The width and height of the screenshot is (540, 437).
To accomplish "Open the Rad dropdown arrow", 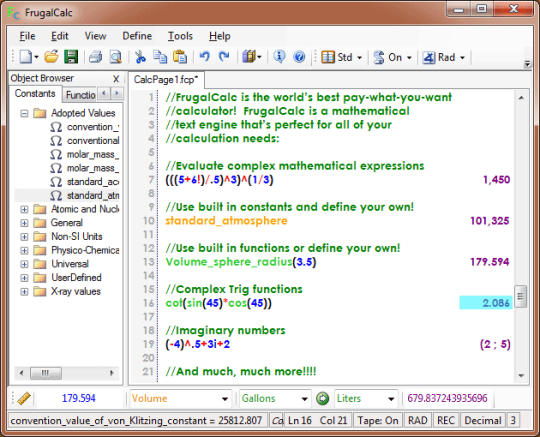I will [x=463, y=58].
